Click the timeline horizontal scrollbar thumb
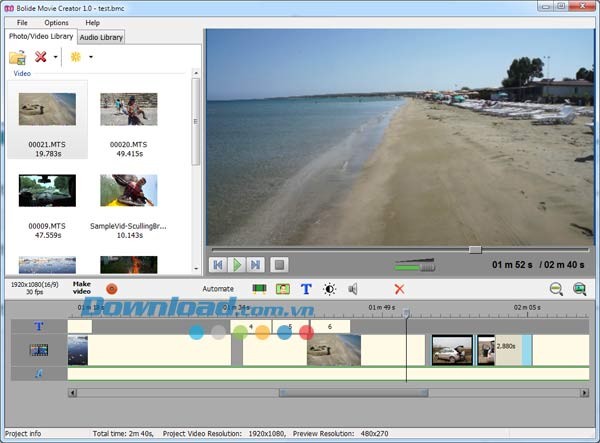 coord(353,393)
